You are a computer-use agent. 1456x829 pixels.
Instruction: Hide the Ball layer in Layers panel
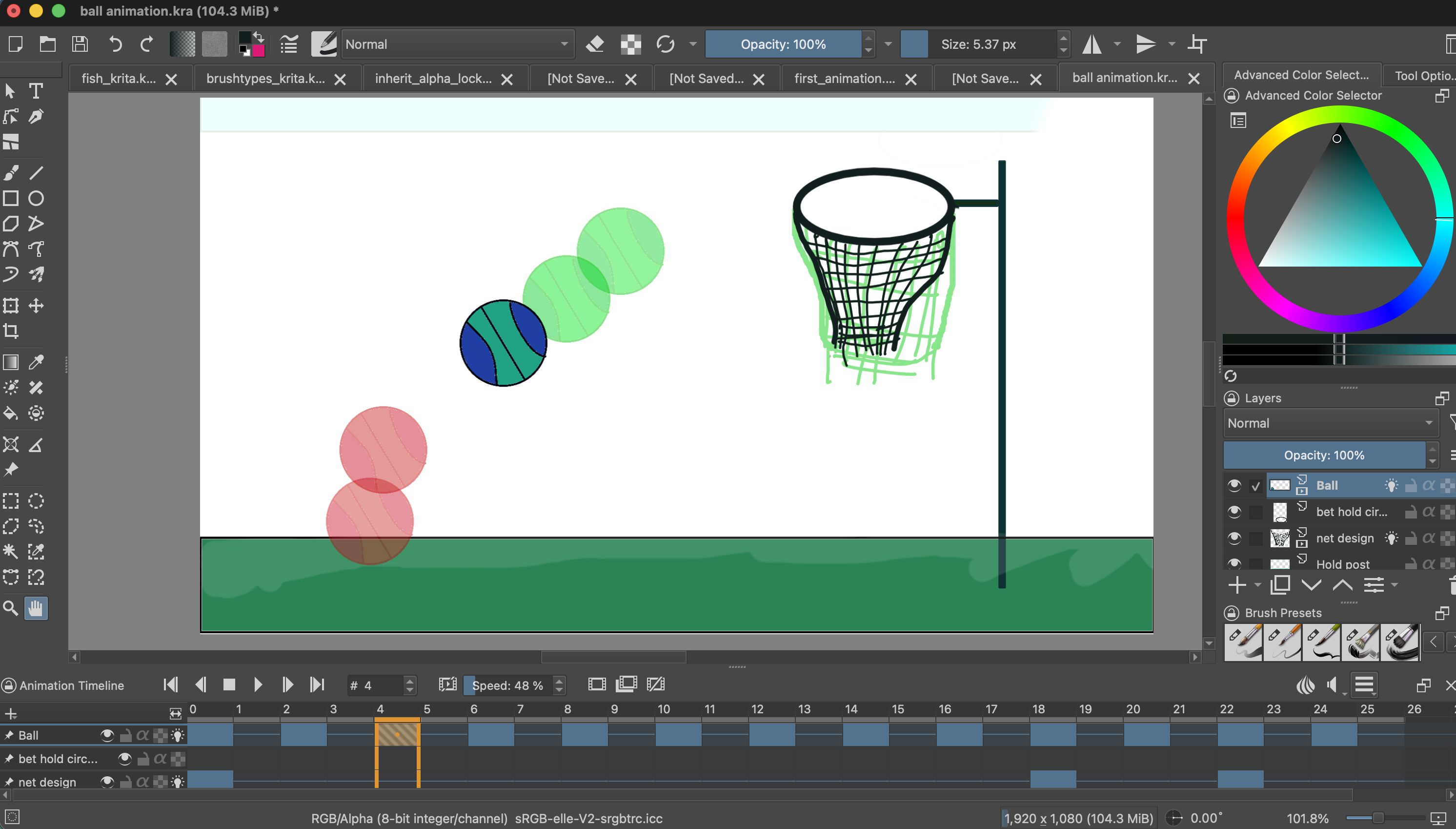1234,485
